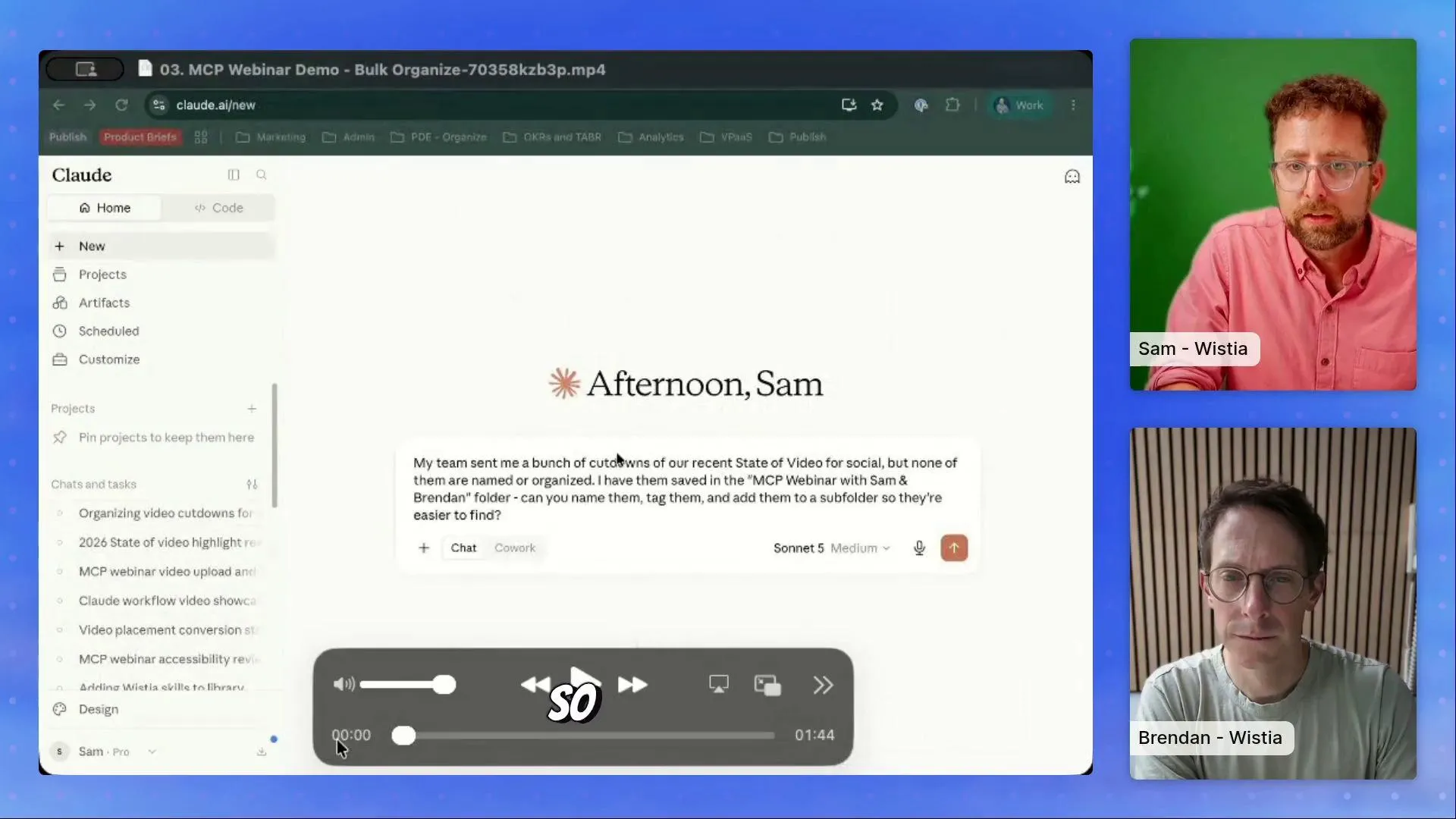Image resolution: width=1456 pixels, height=819 pixels.
Task: Open Artifacts in the sidebar
Action: pyautogui.click(x=160, y=303)
